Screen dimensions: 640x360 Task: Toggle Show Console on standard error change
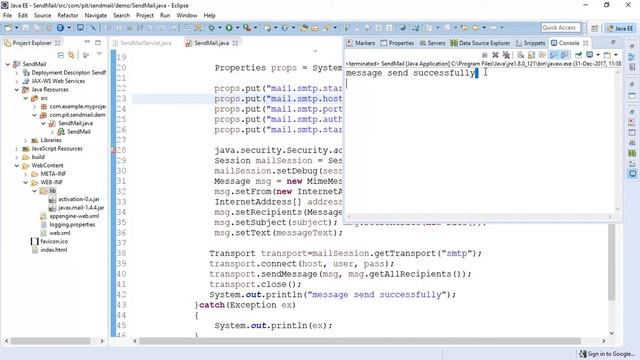coord(564,55)
